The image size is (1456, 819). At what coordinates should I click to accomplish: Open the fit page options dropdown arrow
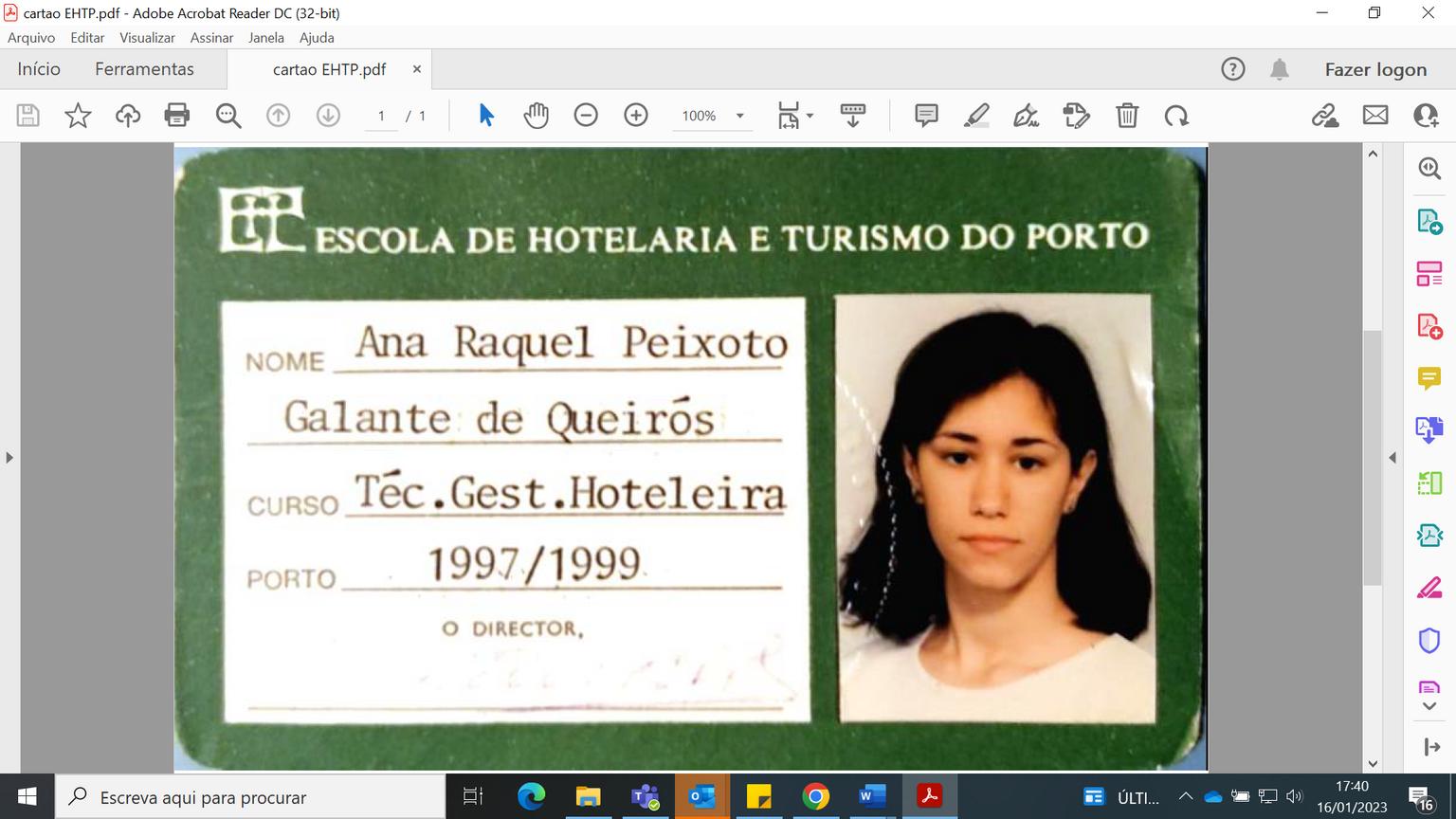click(810, 117)
